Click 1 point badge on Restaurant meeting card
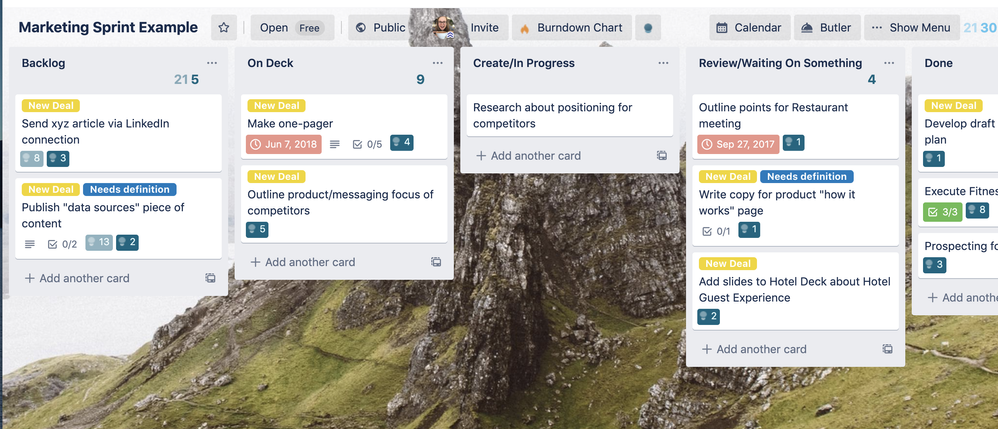This screenshot has width=998, height=429. click(x=793, y=143)
